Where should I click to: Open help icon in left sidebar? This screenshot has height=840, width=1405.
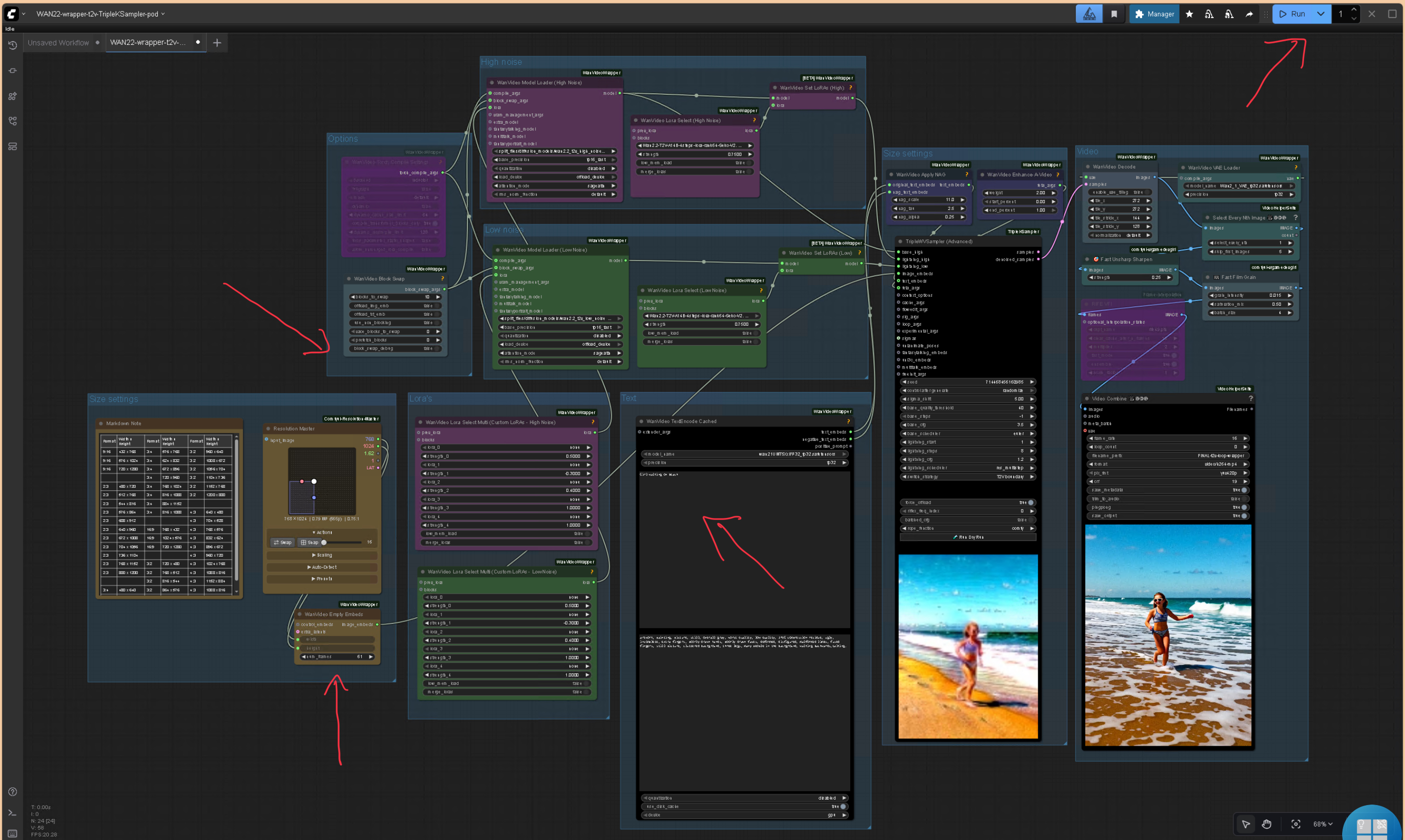[12, 791]
